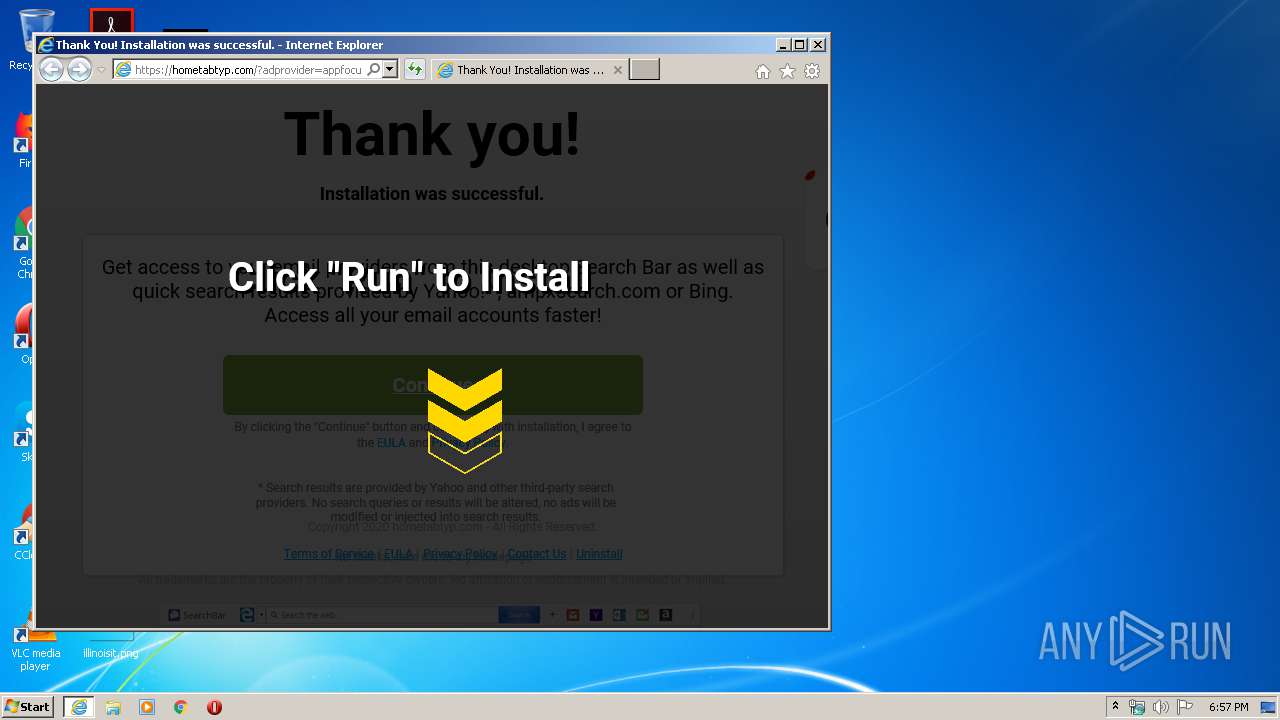Show hidden system tray icons
The height and width of the screenshot is (720, 1280).
click(x=1115, y=707)
